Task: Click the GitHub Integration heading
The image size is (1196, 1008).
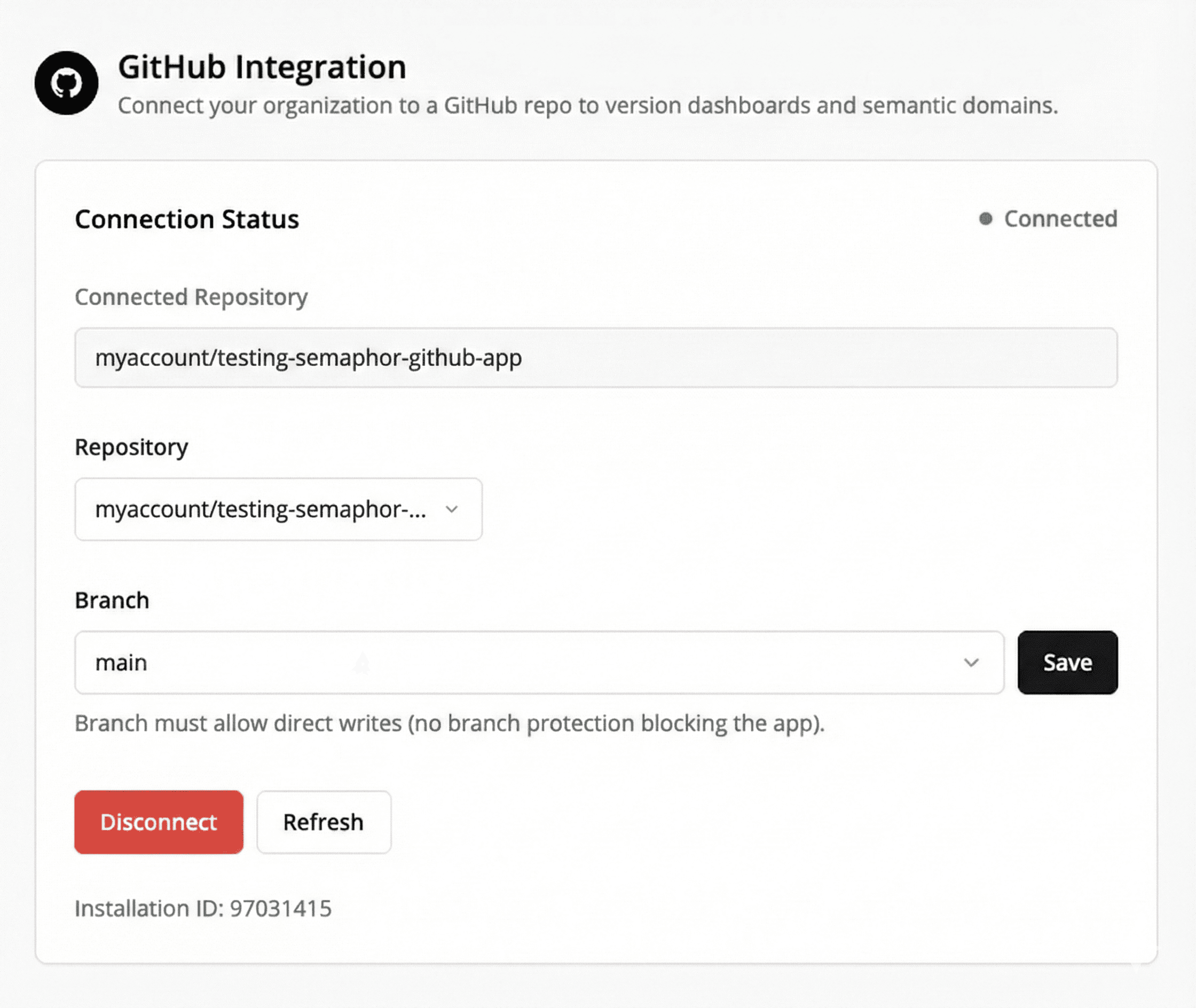Action: 262,67
